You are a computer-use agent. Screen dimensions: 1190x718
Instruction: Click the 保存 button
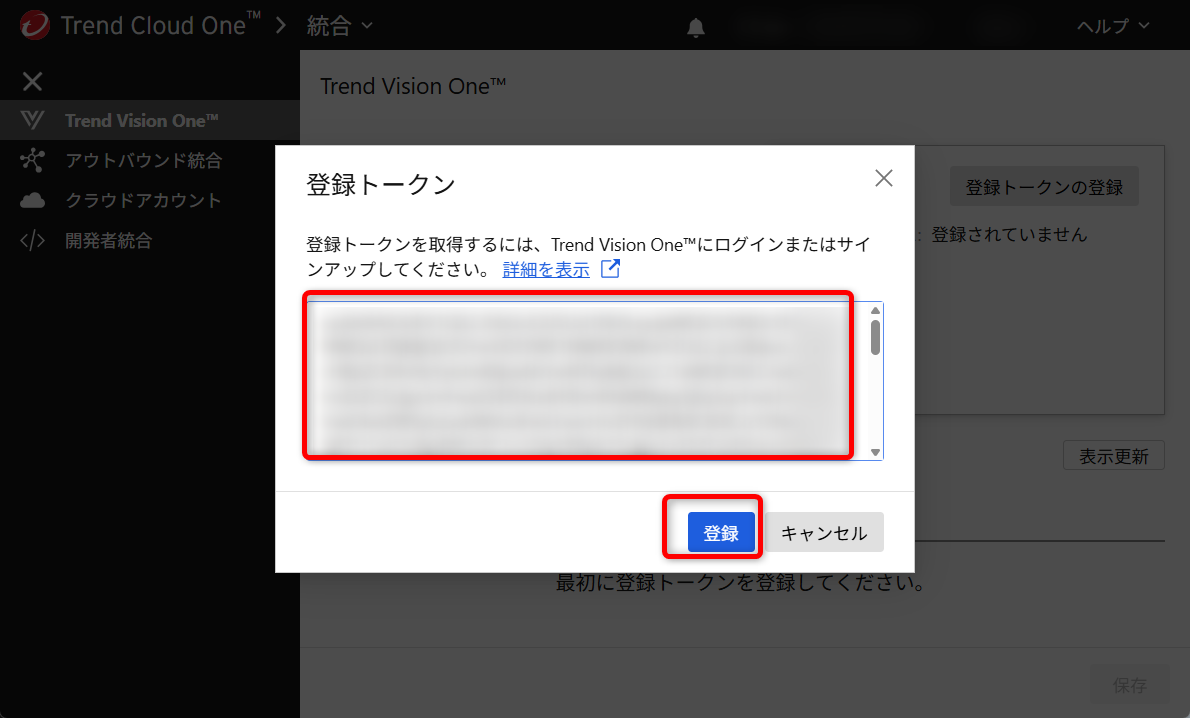pos(1129,685)
